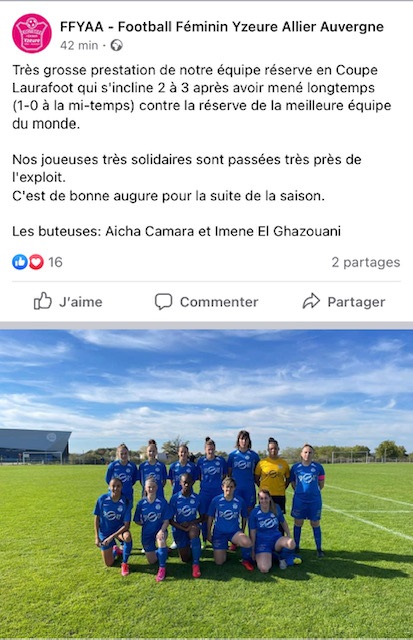Click the post text about Coupe Laurafoot
The height and width of the screenshot is (640, 413).
202,97
